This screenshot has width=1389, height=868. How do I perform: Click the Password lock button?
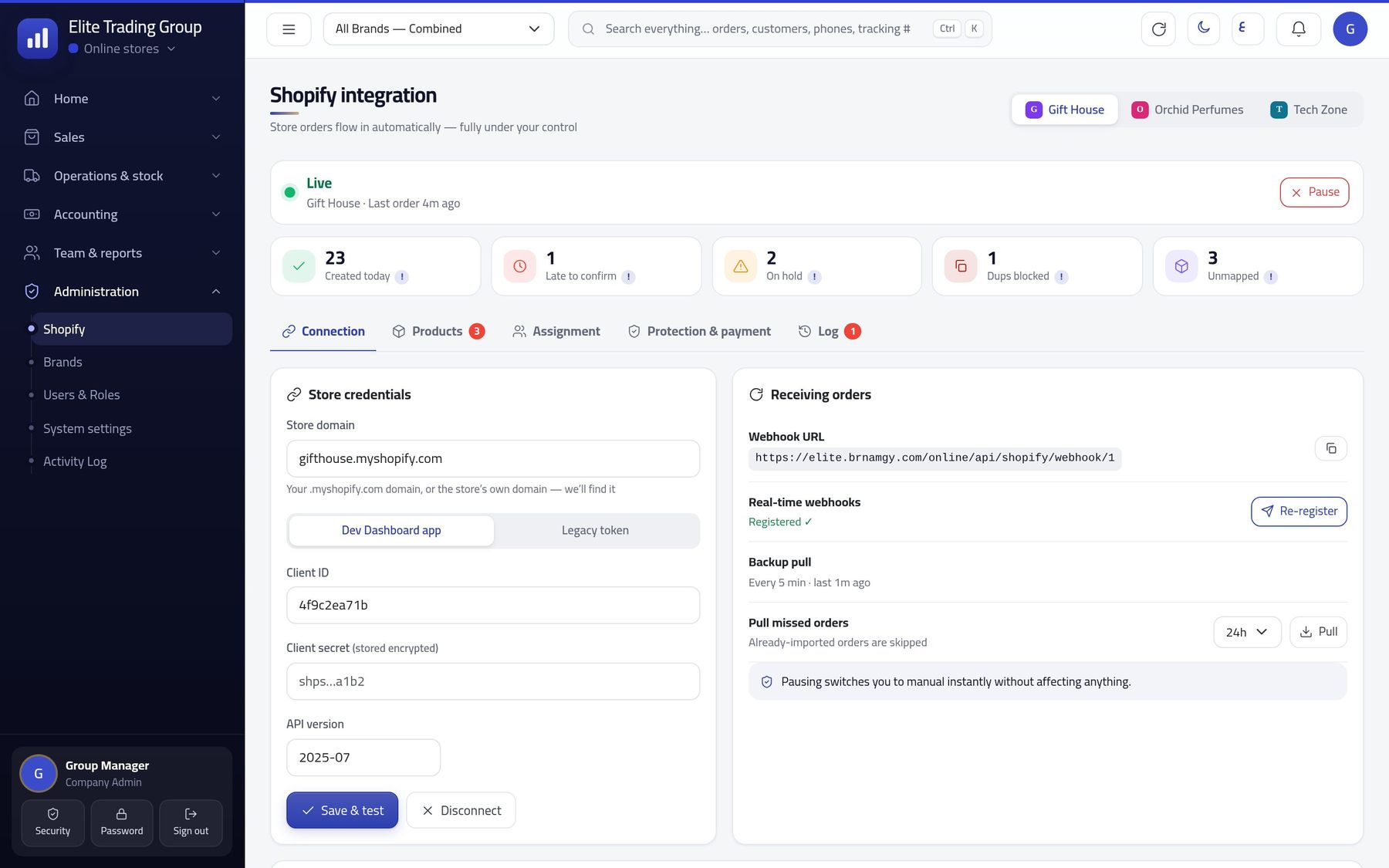[122, 822]
